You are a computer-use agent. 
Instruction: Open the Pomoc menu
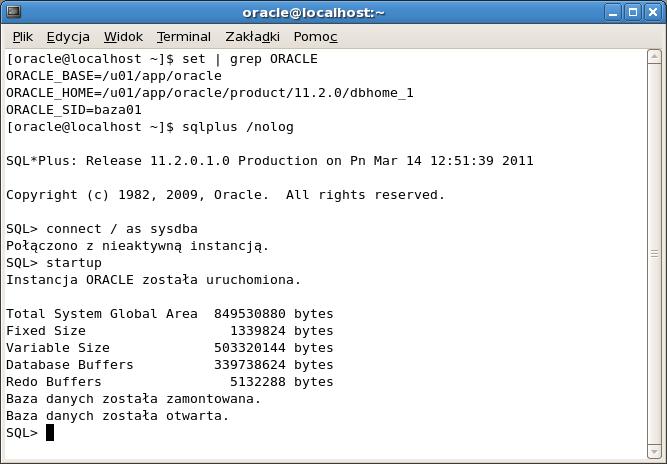click(x=316, y=37)
